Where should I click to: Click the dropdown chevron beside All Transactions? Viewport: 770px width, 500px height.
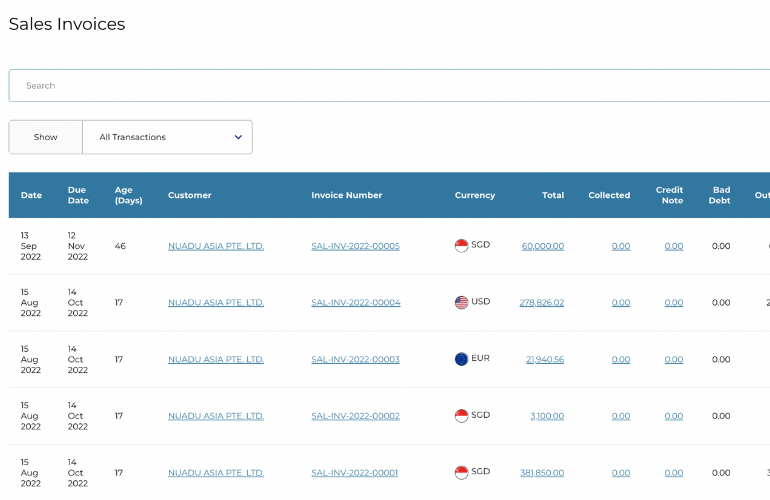coord(238,137)
